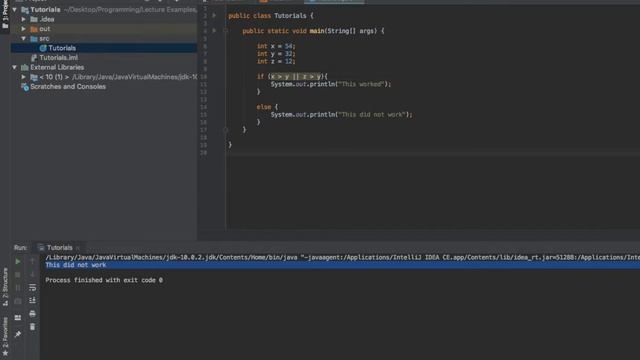The width and height of the screenshot is (640, 360).
Task: Select the src folder row
Action: pyautogui.click(x=104, y=38)
